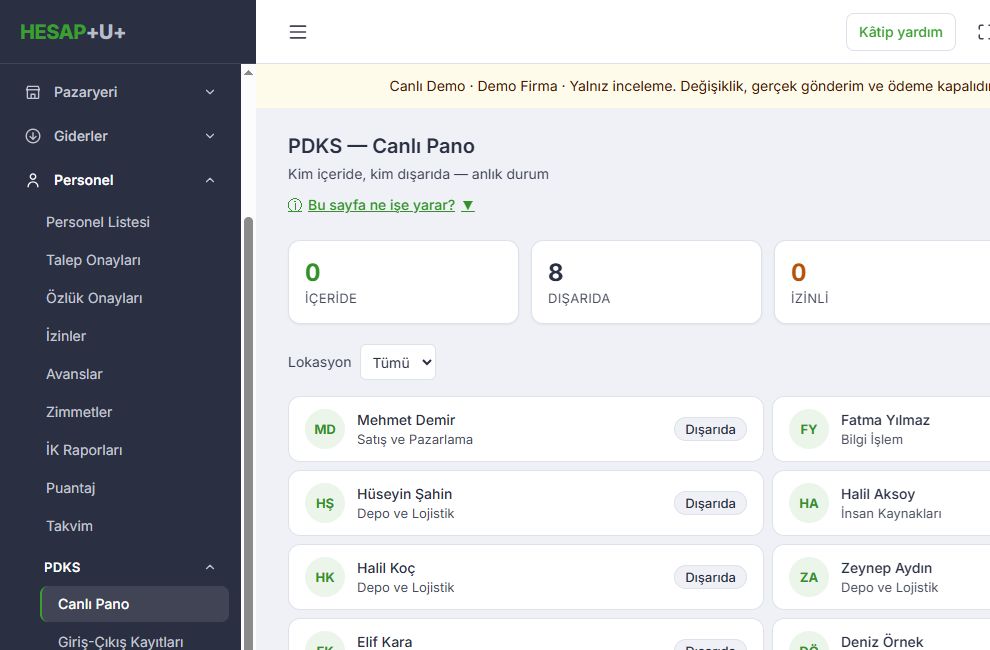Click the Canlı Demo banner text
This screenshot has height=650, width=990.
click(x=689, y=86)
